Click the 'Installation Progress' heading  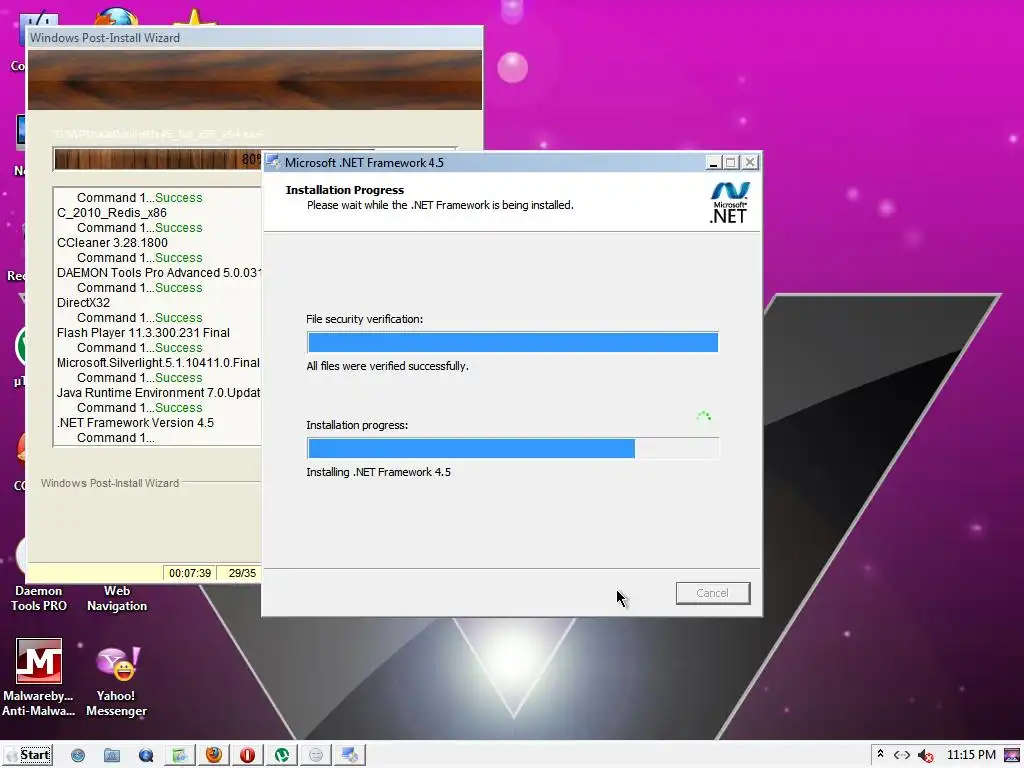[x=345, y=190]
